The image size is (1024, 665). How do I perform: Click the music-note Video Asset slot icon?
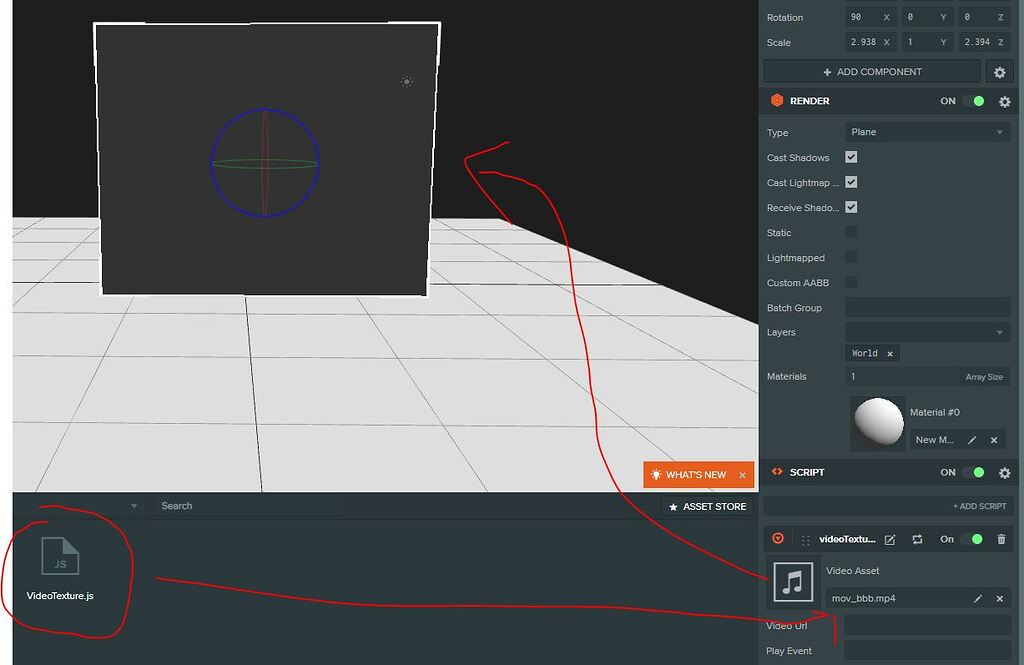click(x=793, y=583)
